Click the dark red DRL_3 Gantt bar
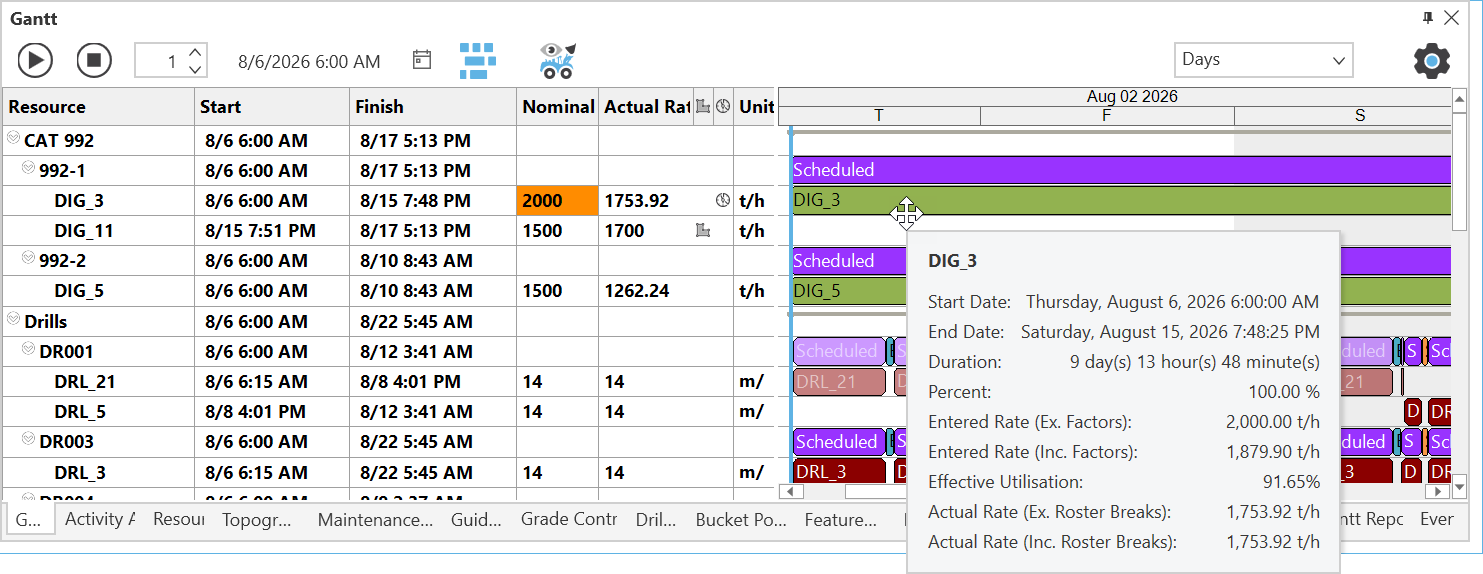1483x574 pixels. point(840,472)
